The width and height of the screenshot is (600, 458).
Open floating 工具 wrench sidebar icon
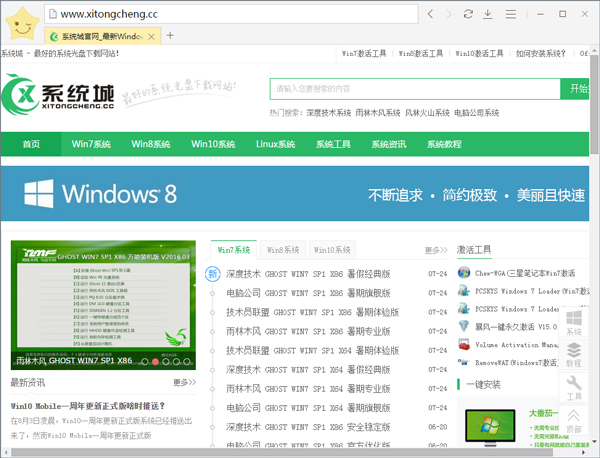(574, 387)
